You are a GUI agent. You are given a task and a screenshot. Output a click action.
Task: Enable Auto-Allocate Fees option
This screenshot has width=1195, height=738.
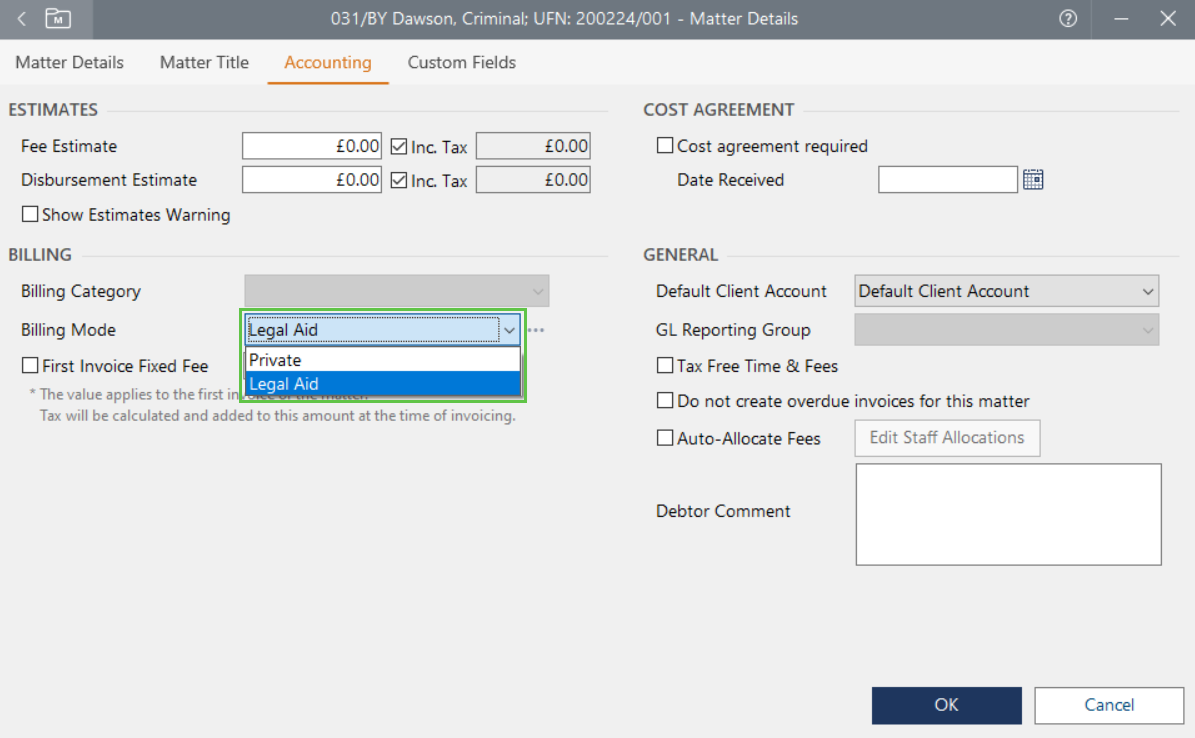665,438
